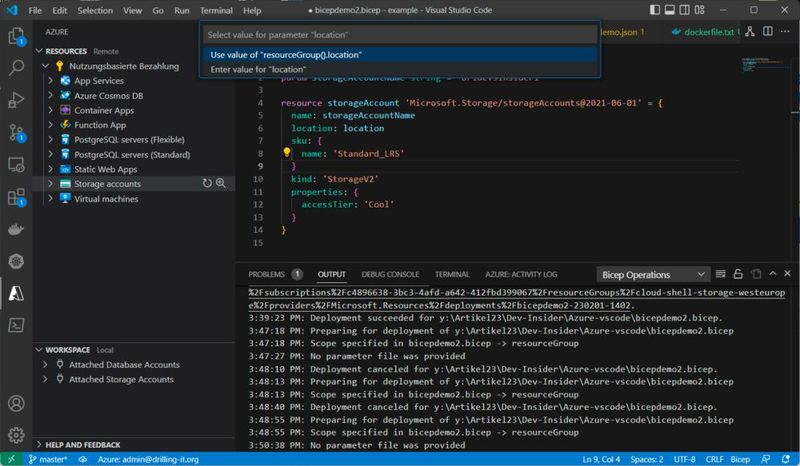Screen dimensions: 800x466
Task: Refresh the Storage accounts node
Action: tap(207, 183)
